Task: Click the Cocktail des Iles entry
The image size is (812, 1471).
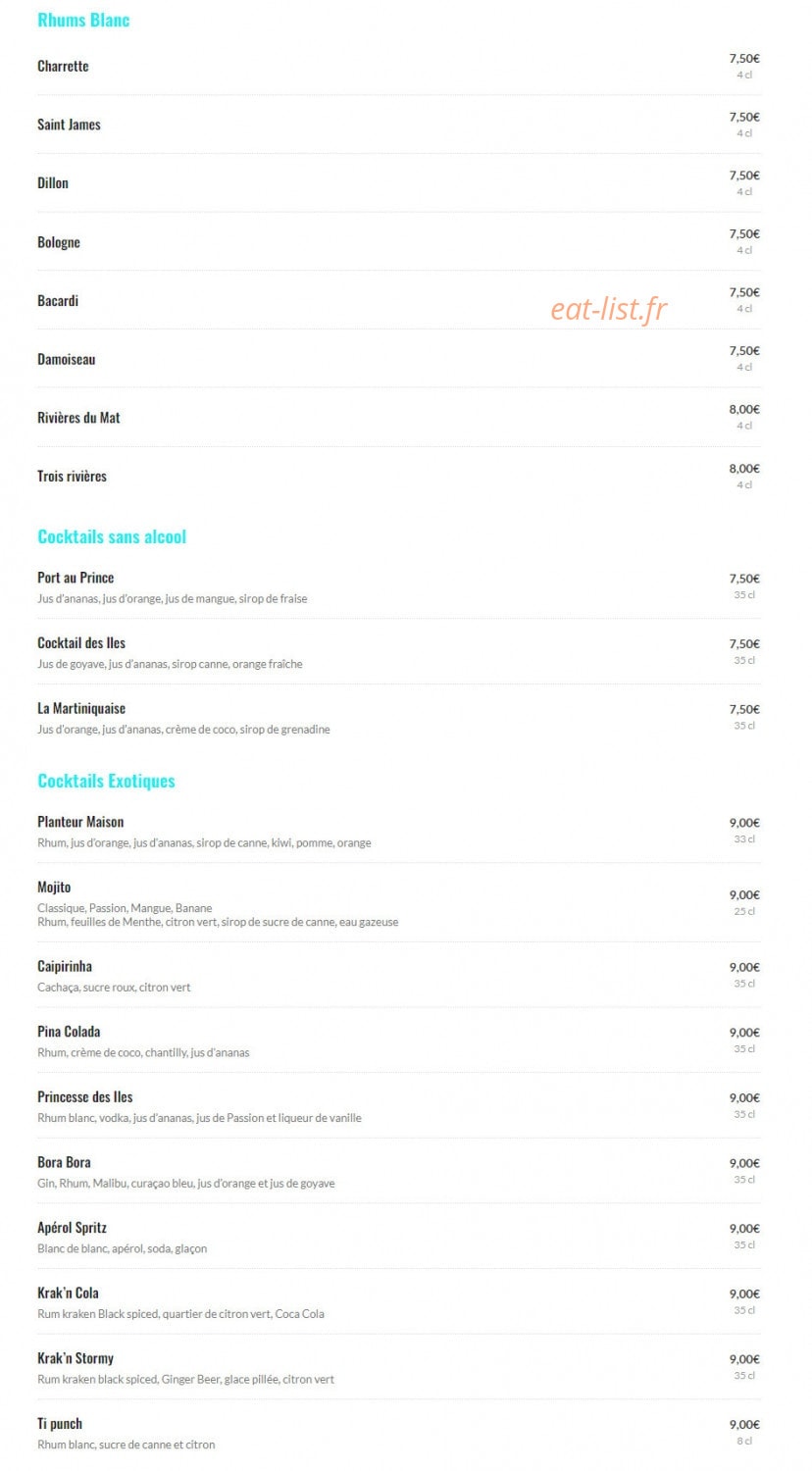Action: 81,643
